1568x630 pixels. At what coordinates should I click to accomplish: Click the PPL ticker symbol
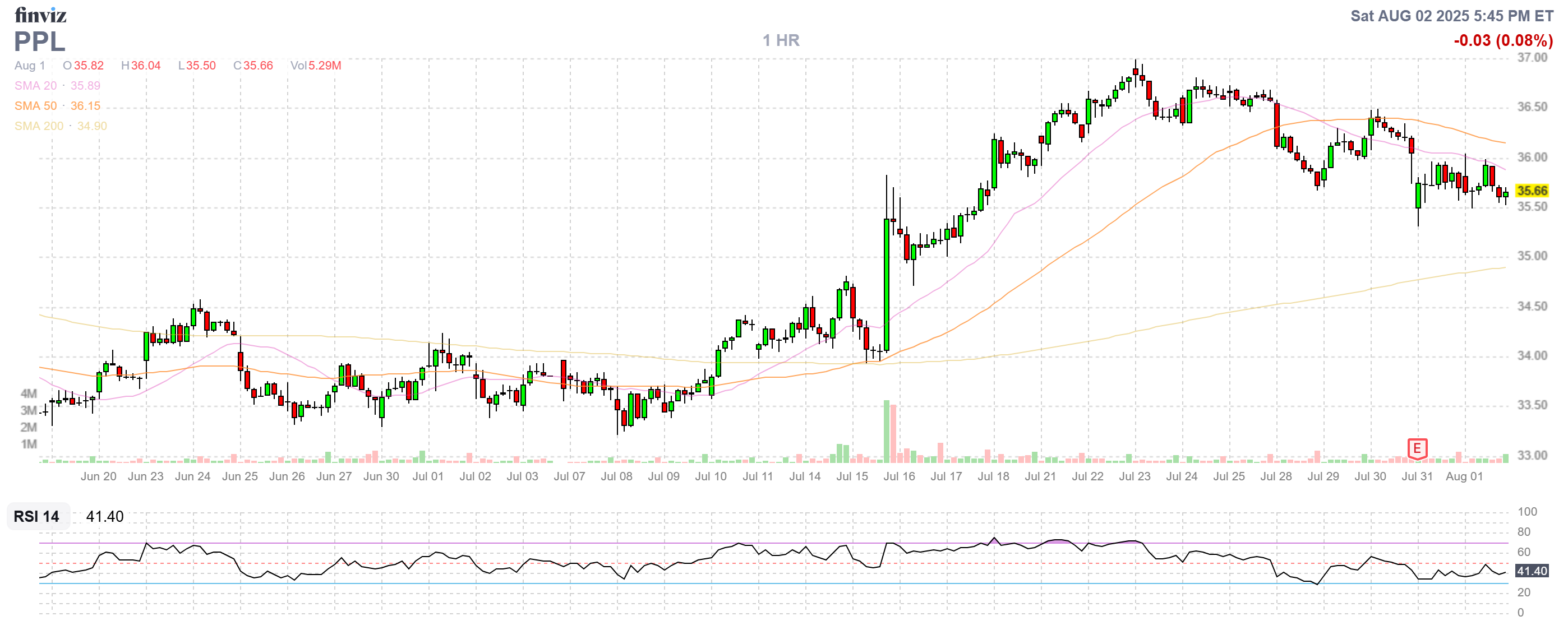click(39, 42)
